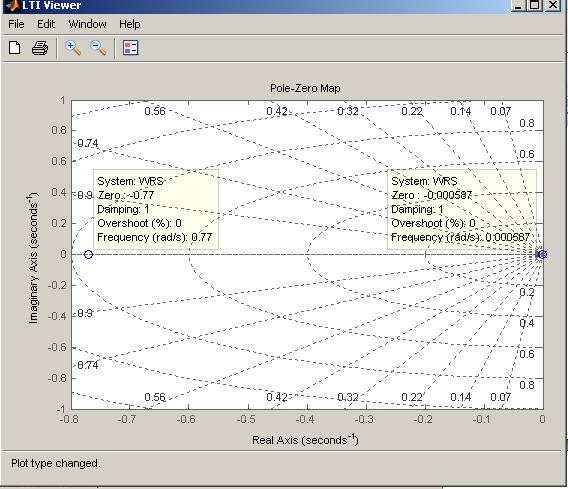
Task: Click the -0.5 real axis tick label
Action: (x=246, y=419)
